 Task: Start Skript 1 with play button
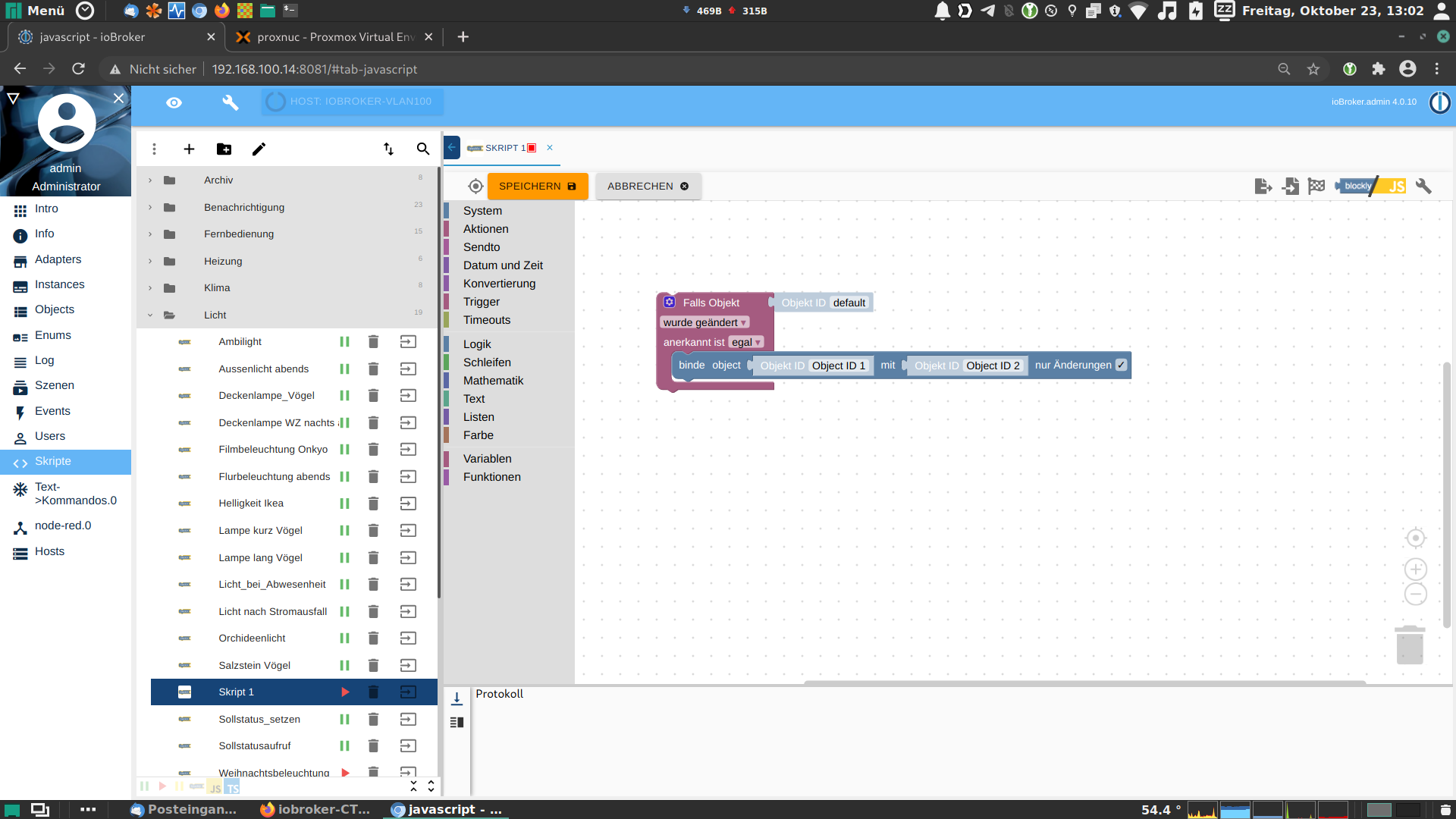(x=345, y=692)
